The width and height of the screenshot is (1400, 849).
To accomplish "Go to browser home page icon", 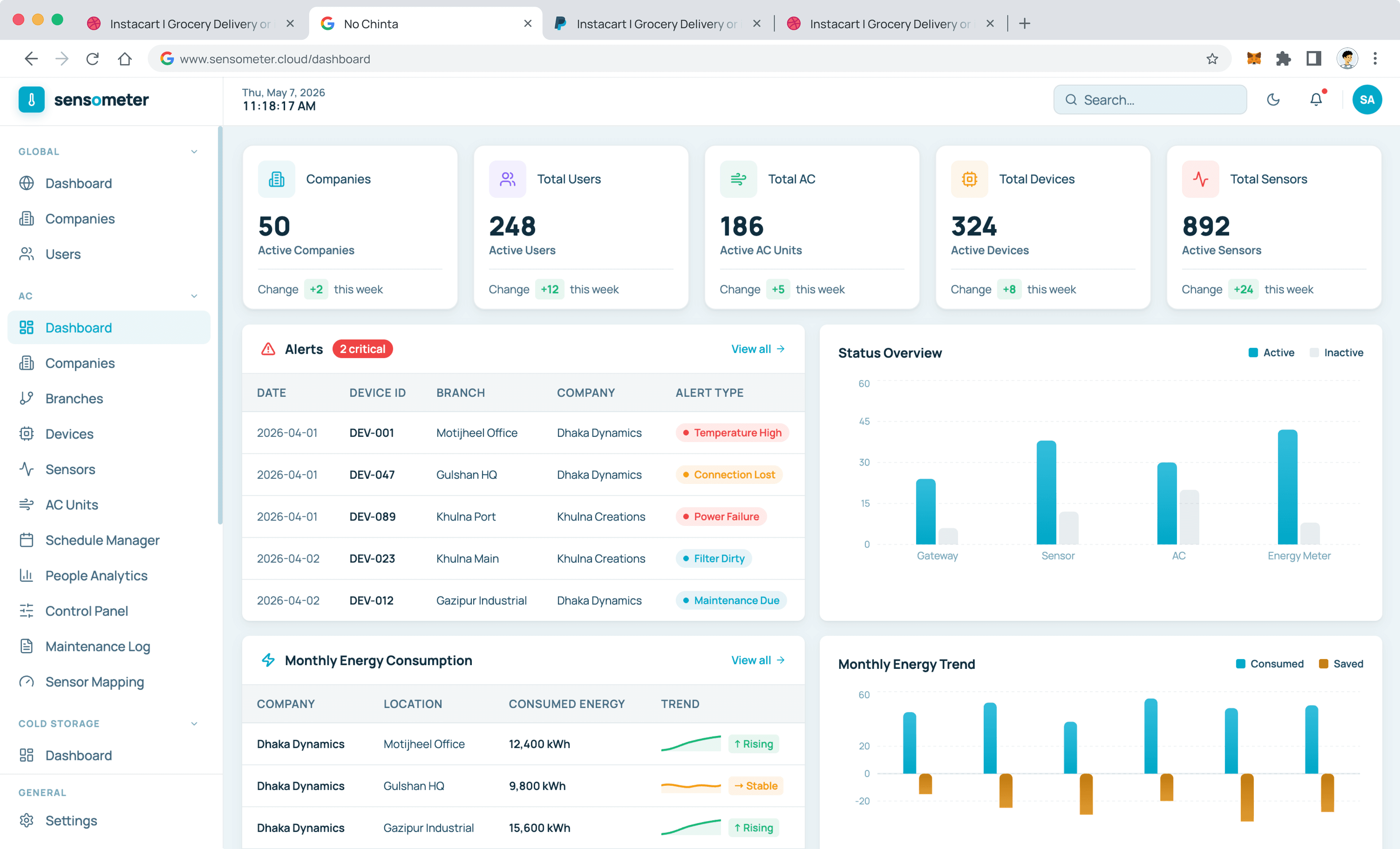I will click(x=124, y=58).
